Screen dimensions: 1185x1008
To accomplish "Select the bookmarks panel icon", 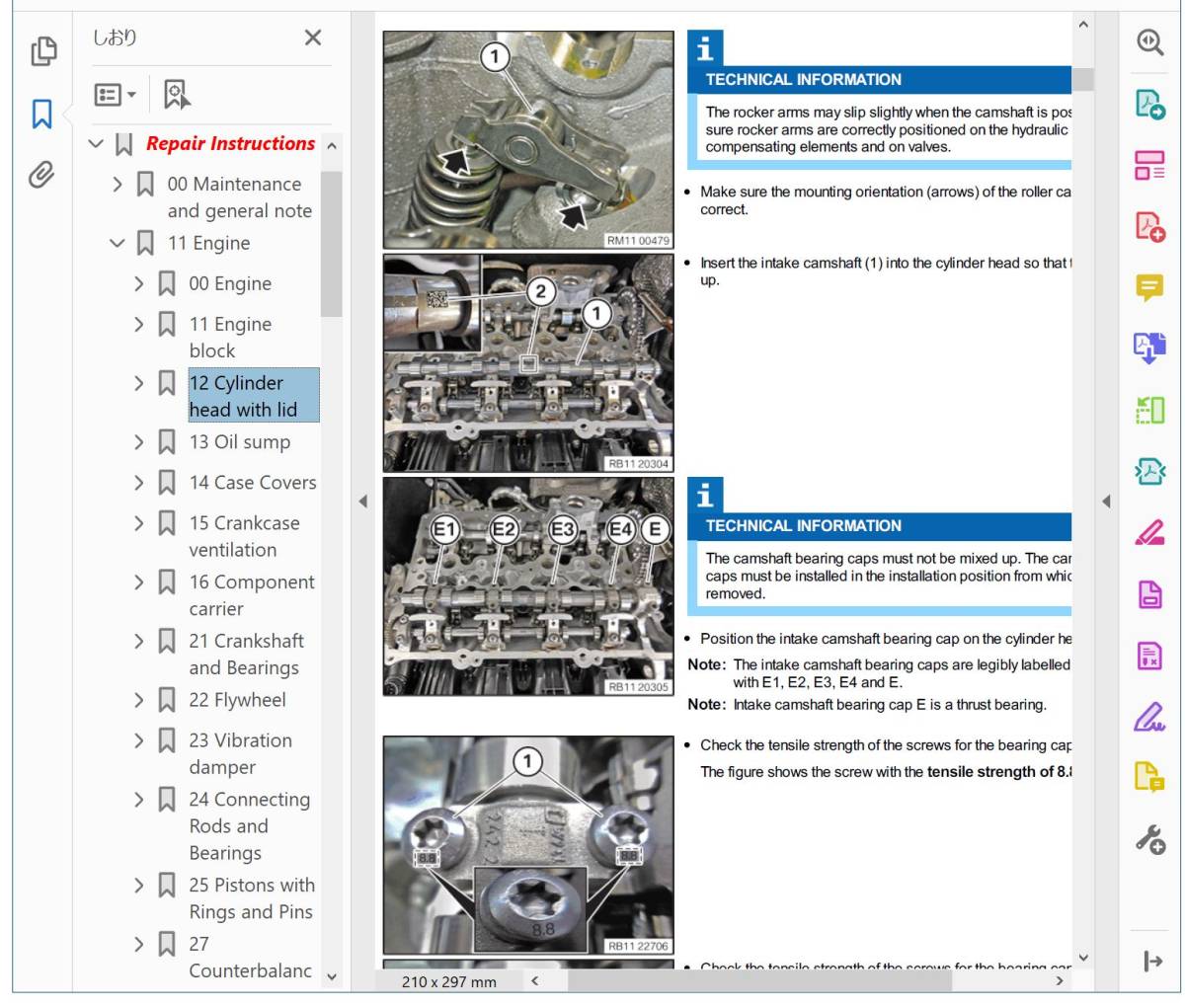I will click(41, 114).
